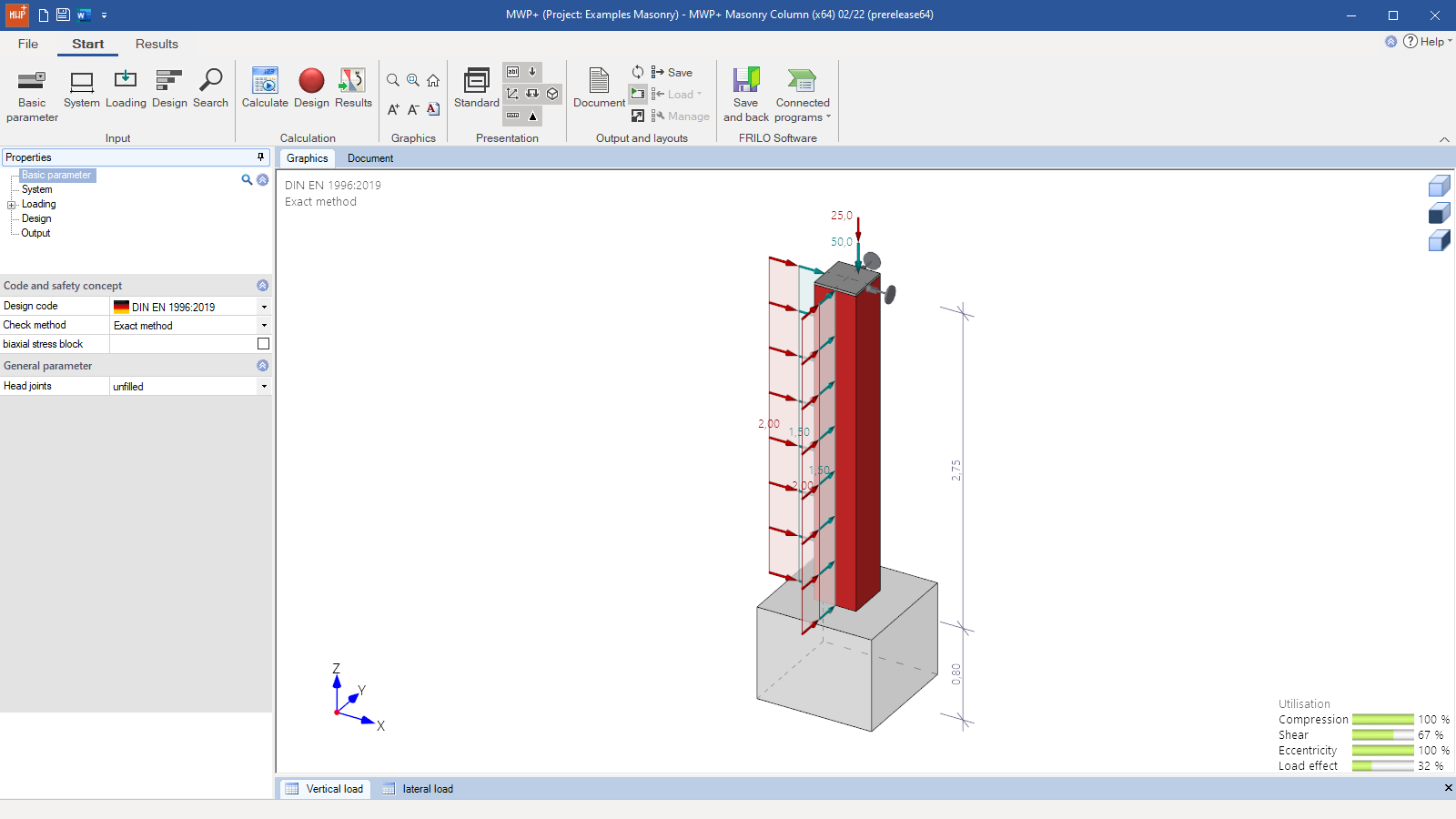
Task: Click red Design ball in Calculation group
Action: pos(311,88)
